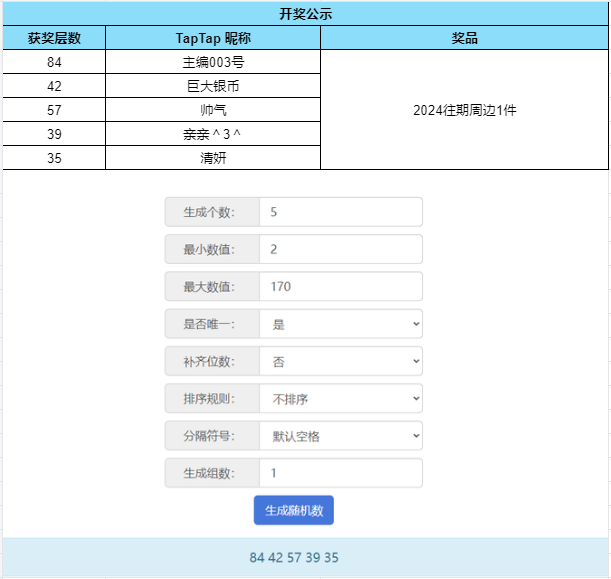Select the 奖品 column header

click(464, 38)
